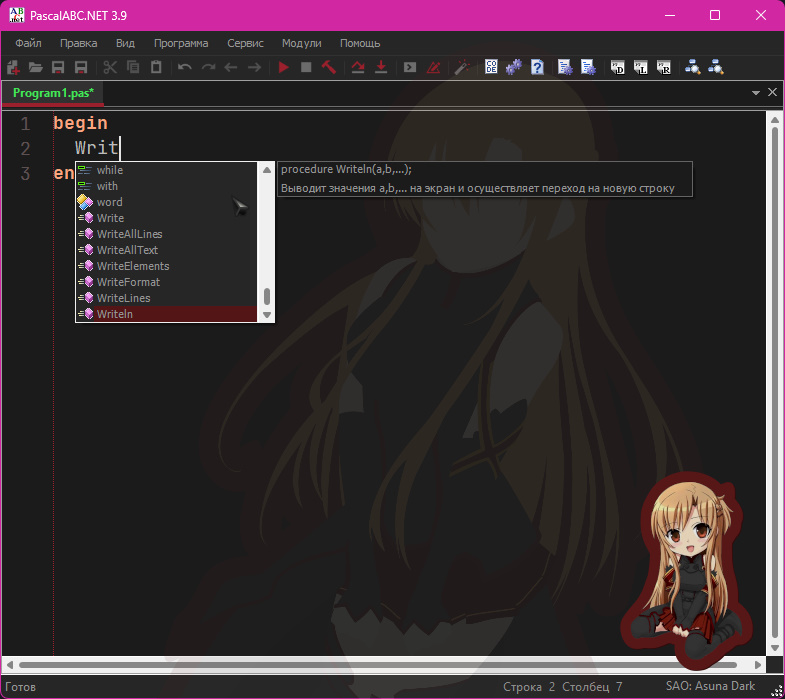Undo the last edit
This screenshot has width=785, height=699.
185,67
